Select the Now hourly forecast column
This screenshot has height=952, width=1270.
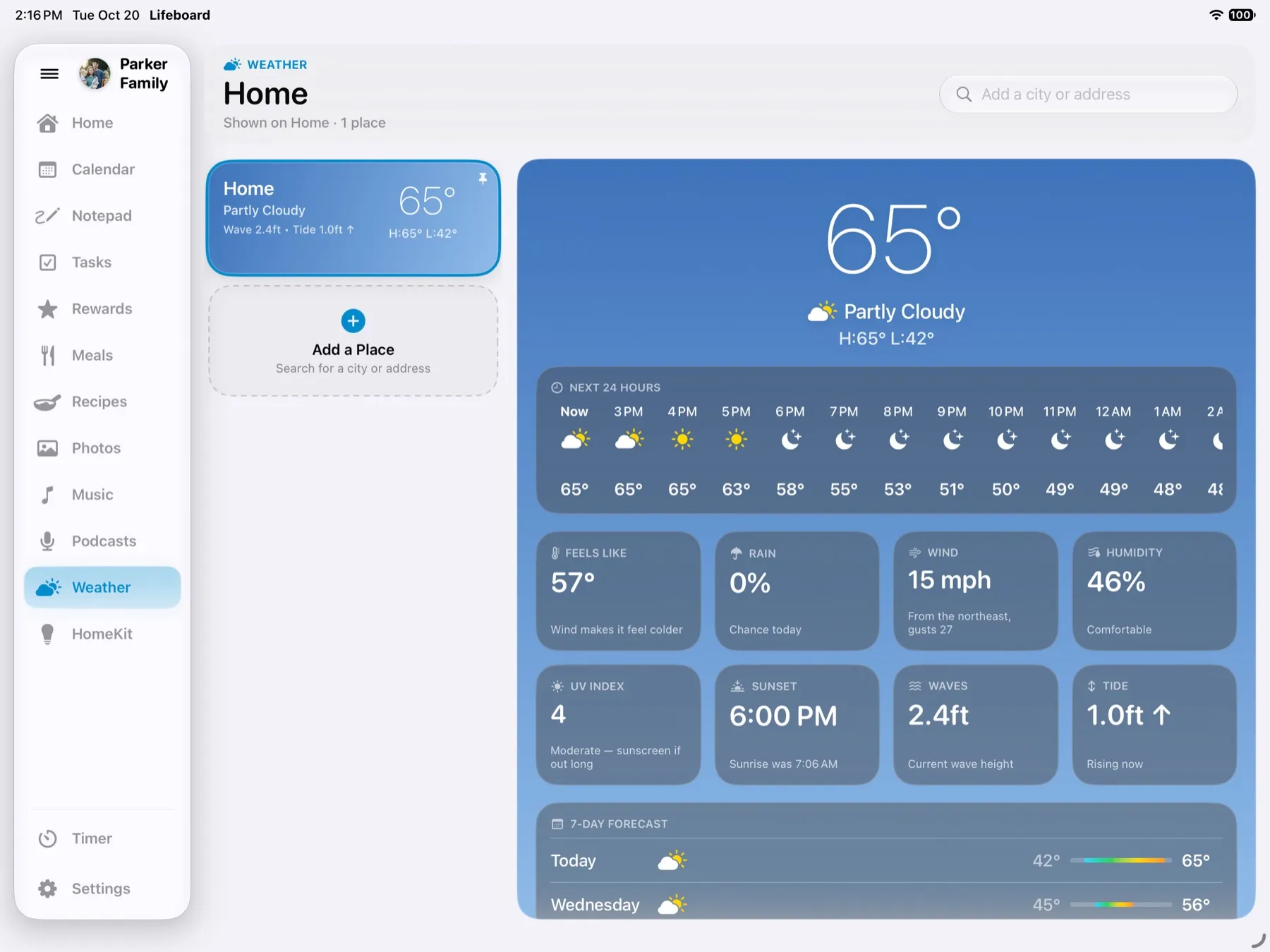[574, 450]
